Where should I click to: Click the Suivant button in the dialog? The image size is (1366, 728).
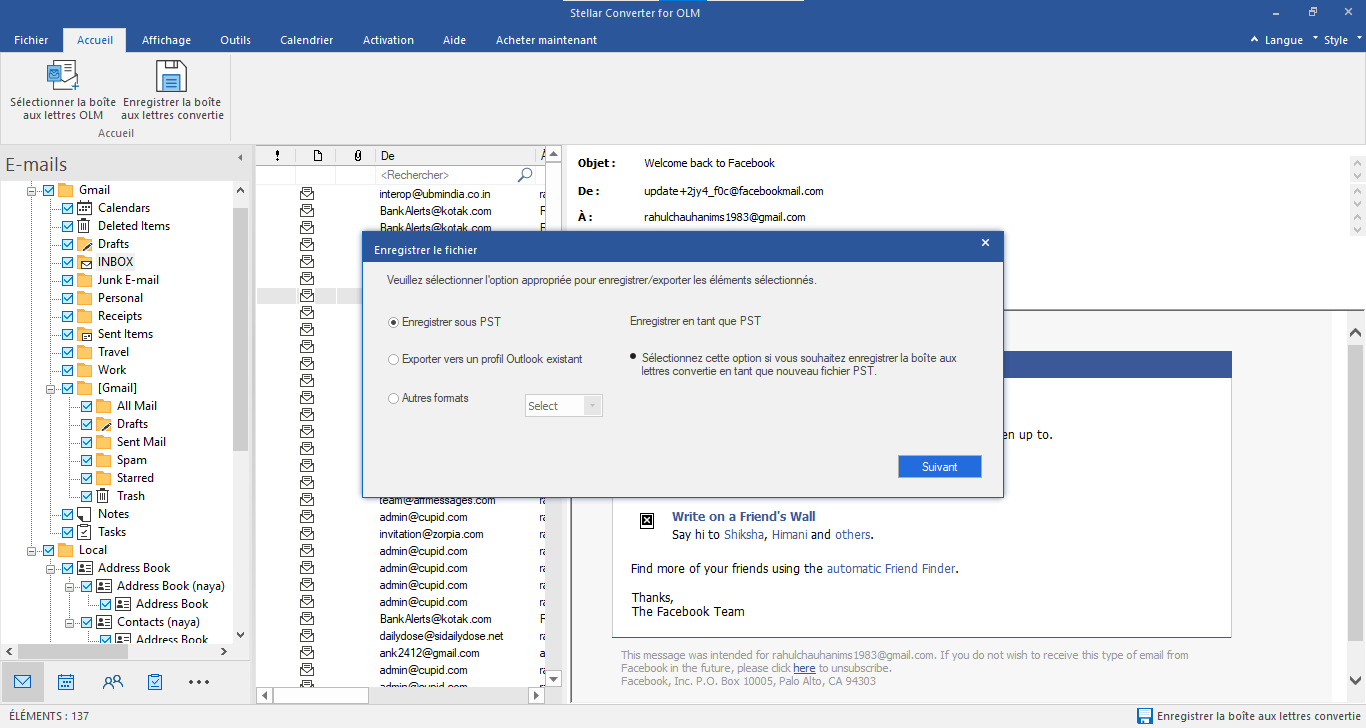click(x=939, y=466)
